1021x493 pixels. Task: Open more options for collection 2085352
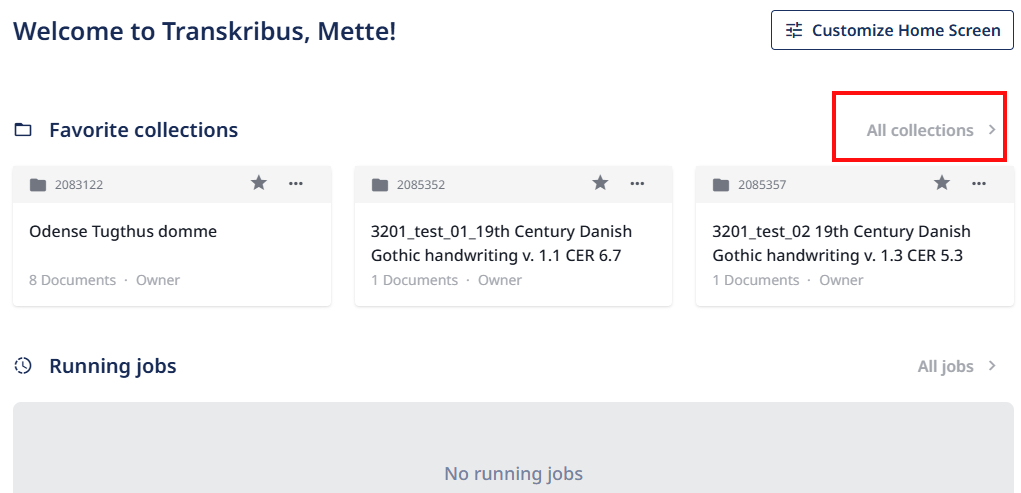click(x=637, y=183)
